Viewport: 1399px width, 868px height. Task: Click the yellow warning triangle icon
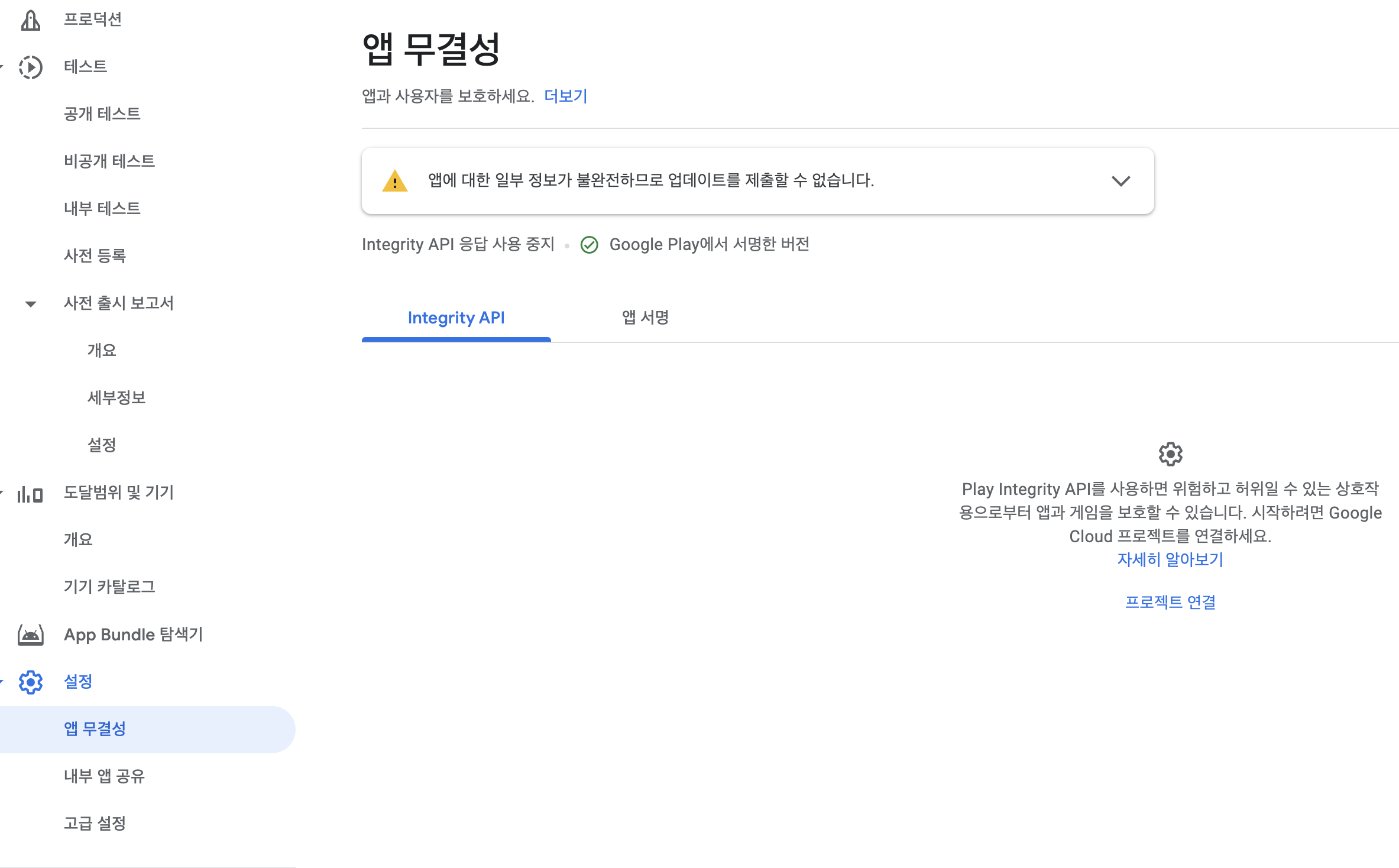click(x=395, y=181)
